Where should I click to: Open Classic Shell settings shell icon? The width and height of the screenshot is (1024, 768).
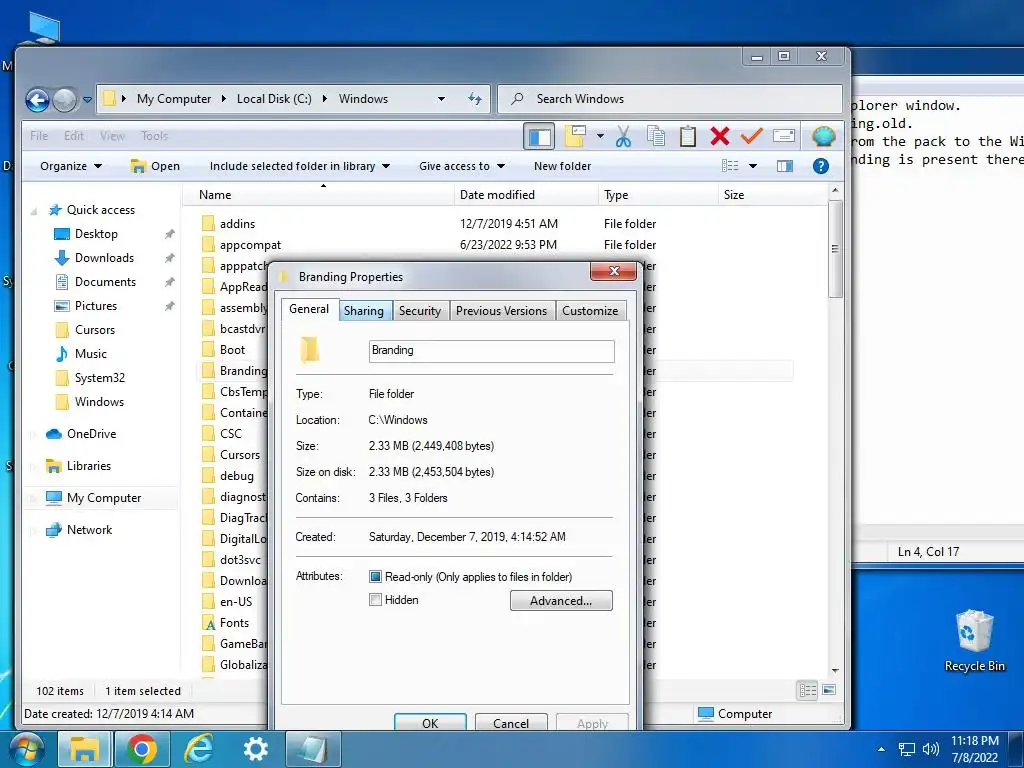[x=824, y=136]
